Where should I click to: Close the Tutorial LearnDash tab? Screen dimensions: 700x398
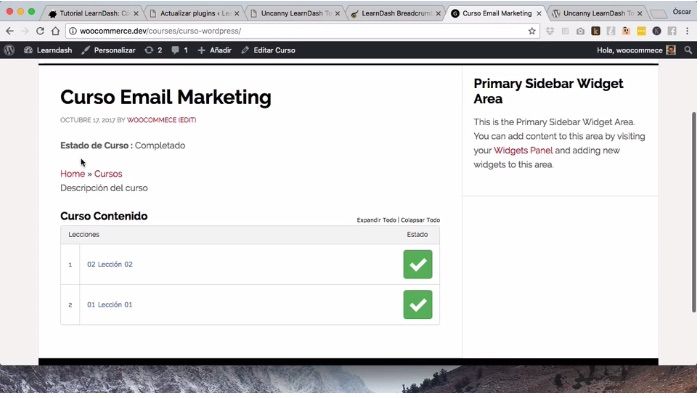point(136,13)
